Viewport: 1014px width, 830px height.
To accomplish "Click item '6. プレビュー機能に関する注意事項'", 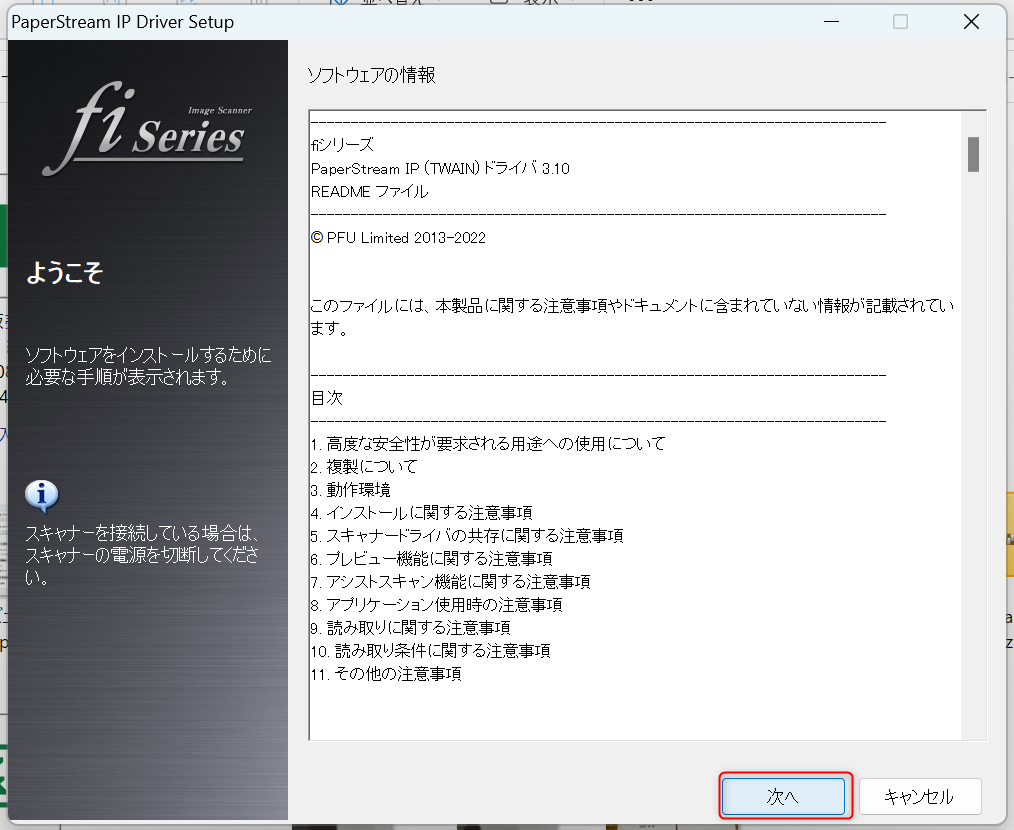I will click(x=431, y=559).
